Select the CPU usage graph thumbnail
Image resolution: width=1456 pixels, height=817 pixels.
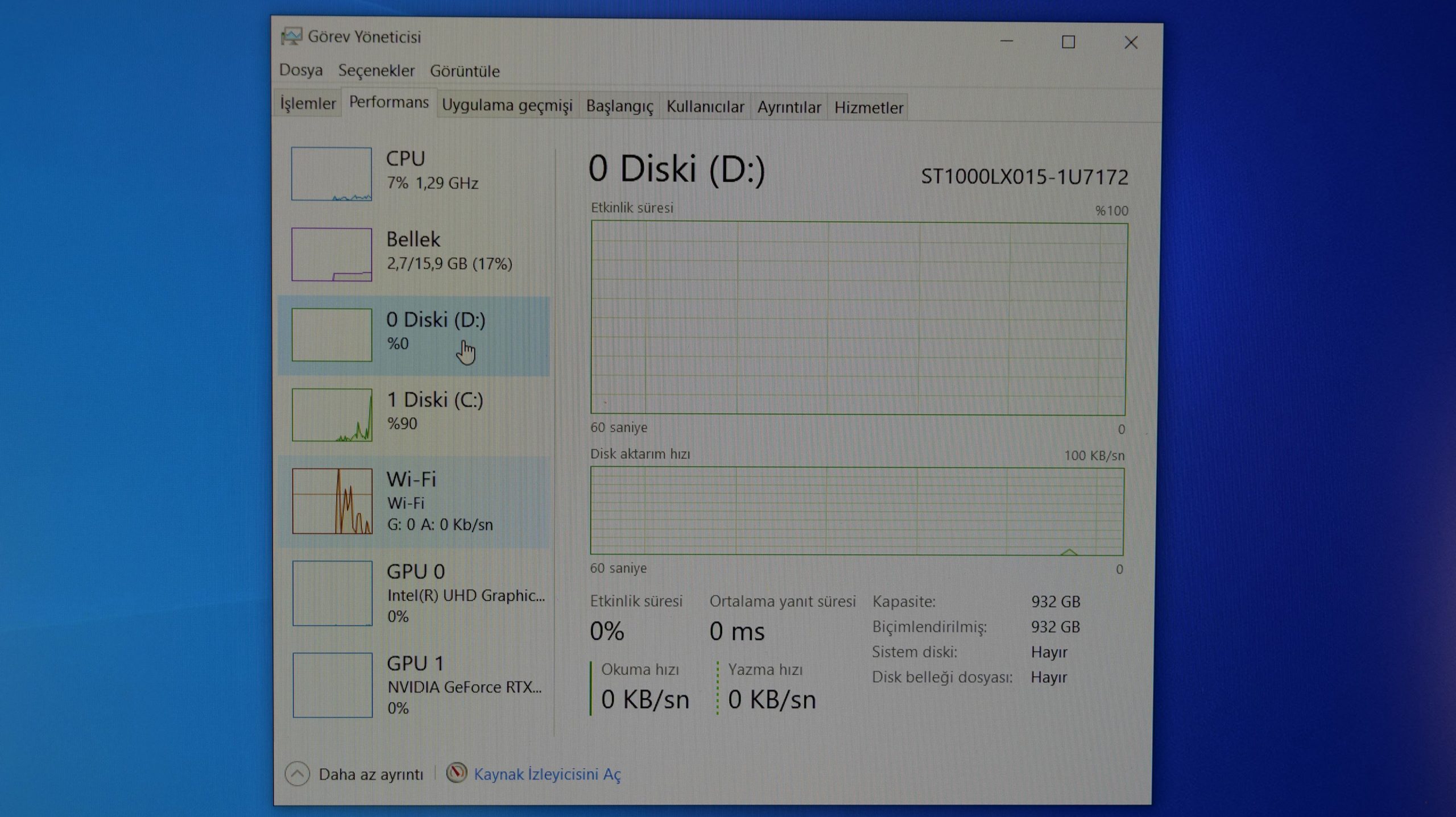pos(332,174)
